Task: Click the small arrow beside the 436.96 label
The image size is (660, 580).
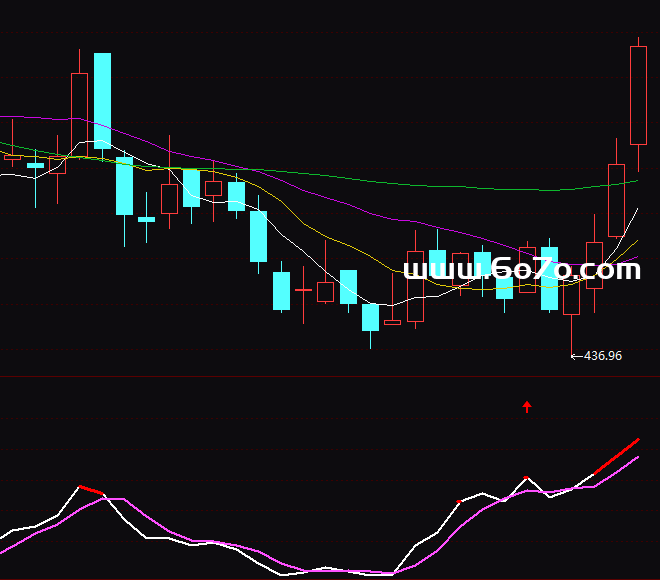Action: [x=575, y=355]
